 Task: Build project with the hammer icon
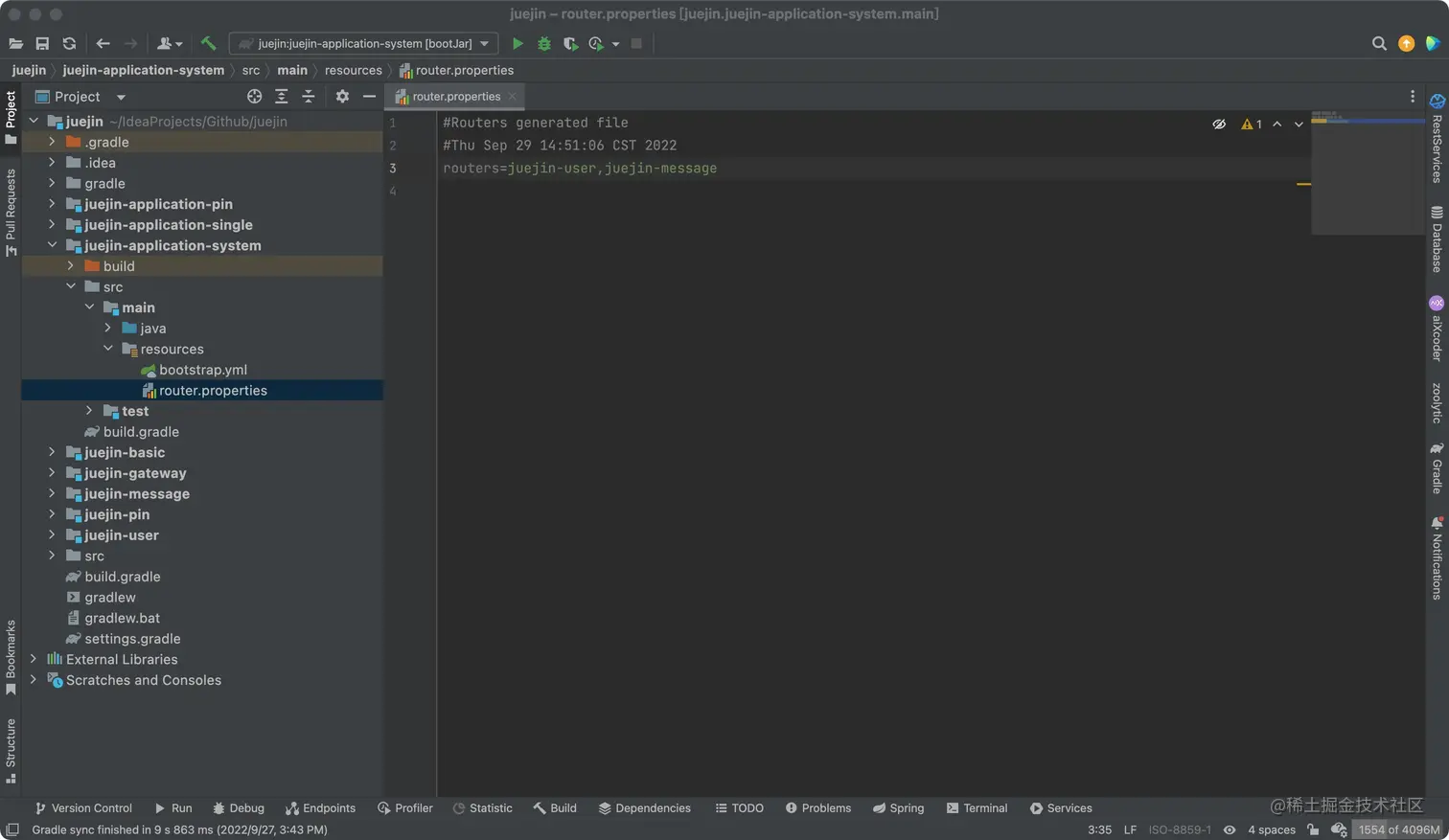(x=208, y=44)
